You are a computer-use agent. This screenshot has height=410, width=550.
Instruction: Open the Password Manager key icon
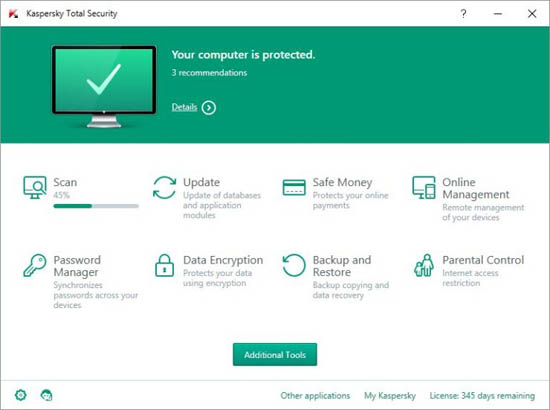point(35,265)
